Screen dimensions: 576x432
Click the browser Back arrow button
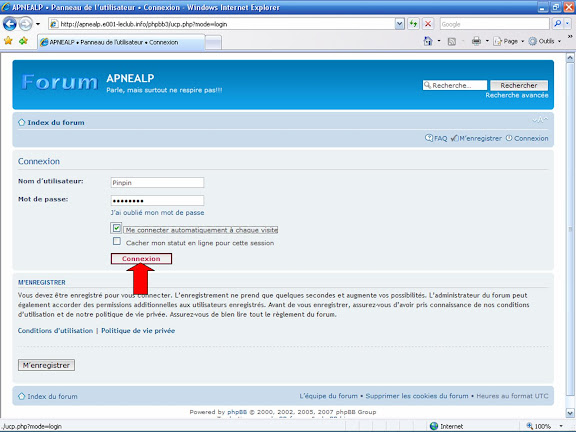tap(10, 24)
